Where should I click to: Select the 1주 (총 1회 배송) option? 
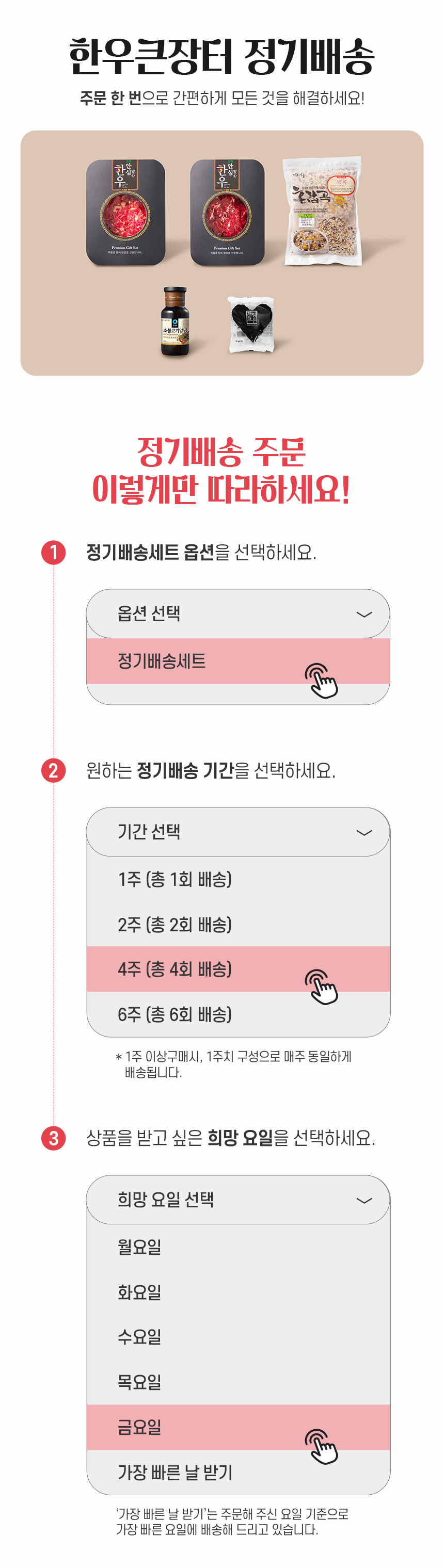click(x=175, y=879)
